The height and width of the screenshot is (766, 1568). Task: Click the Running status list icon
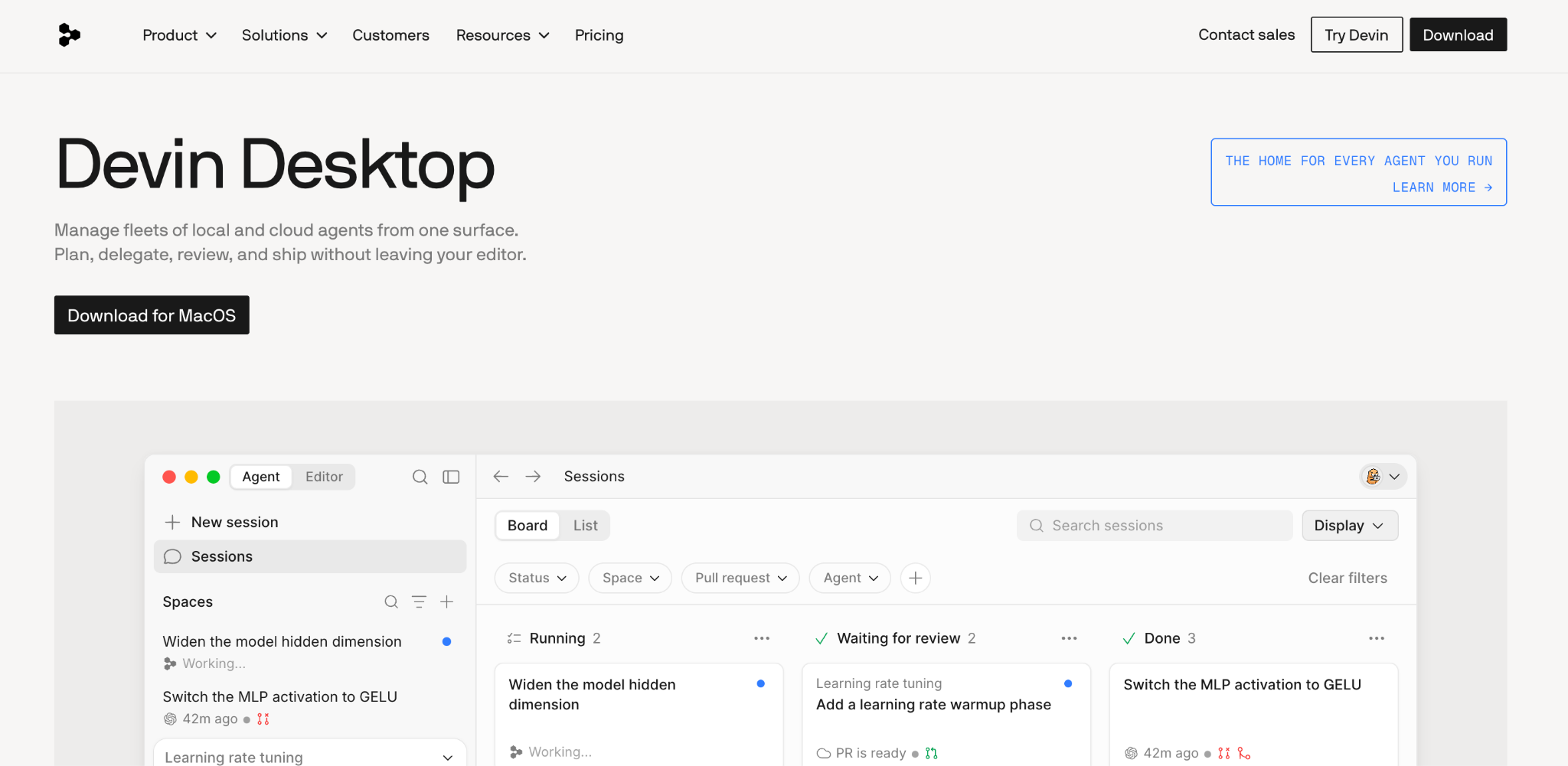point(514,638)
